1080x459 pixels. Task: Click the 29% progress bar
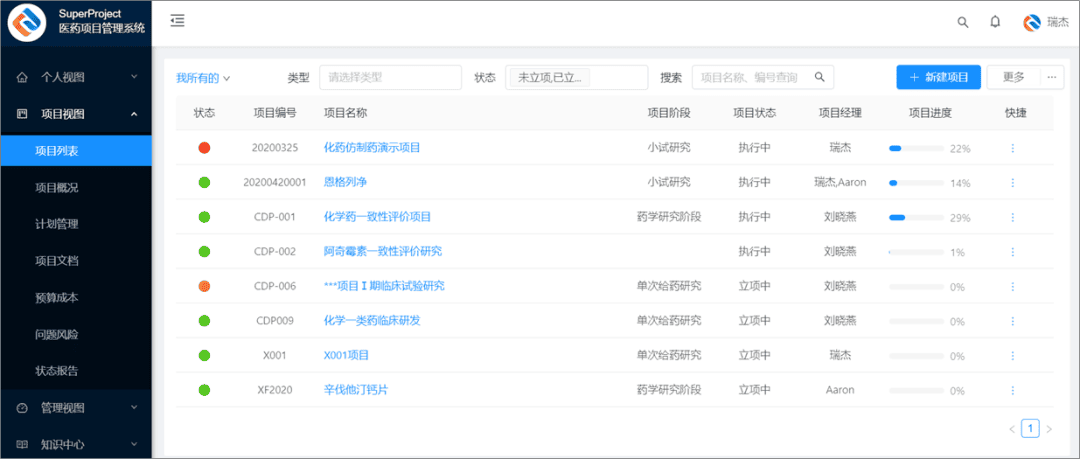(916, 217)
